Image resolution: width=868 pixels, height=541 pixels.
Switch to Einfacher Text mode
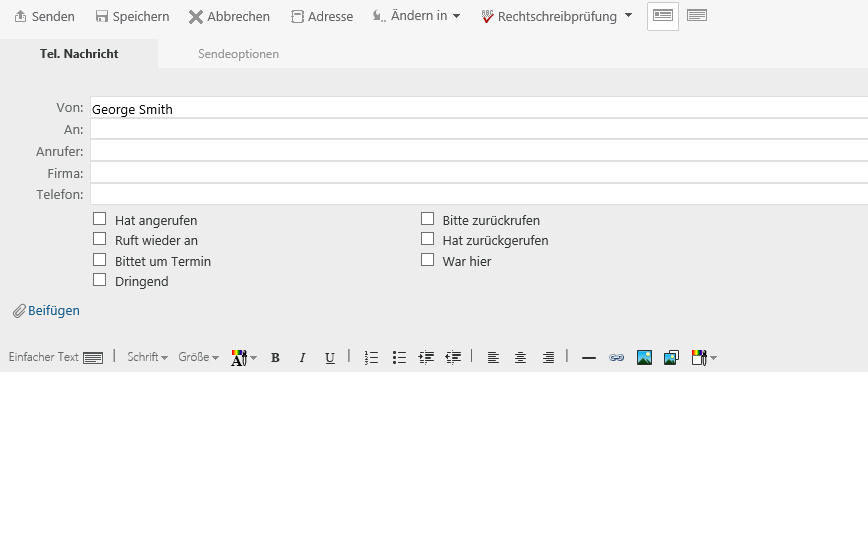(56, 357)
